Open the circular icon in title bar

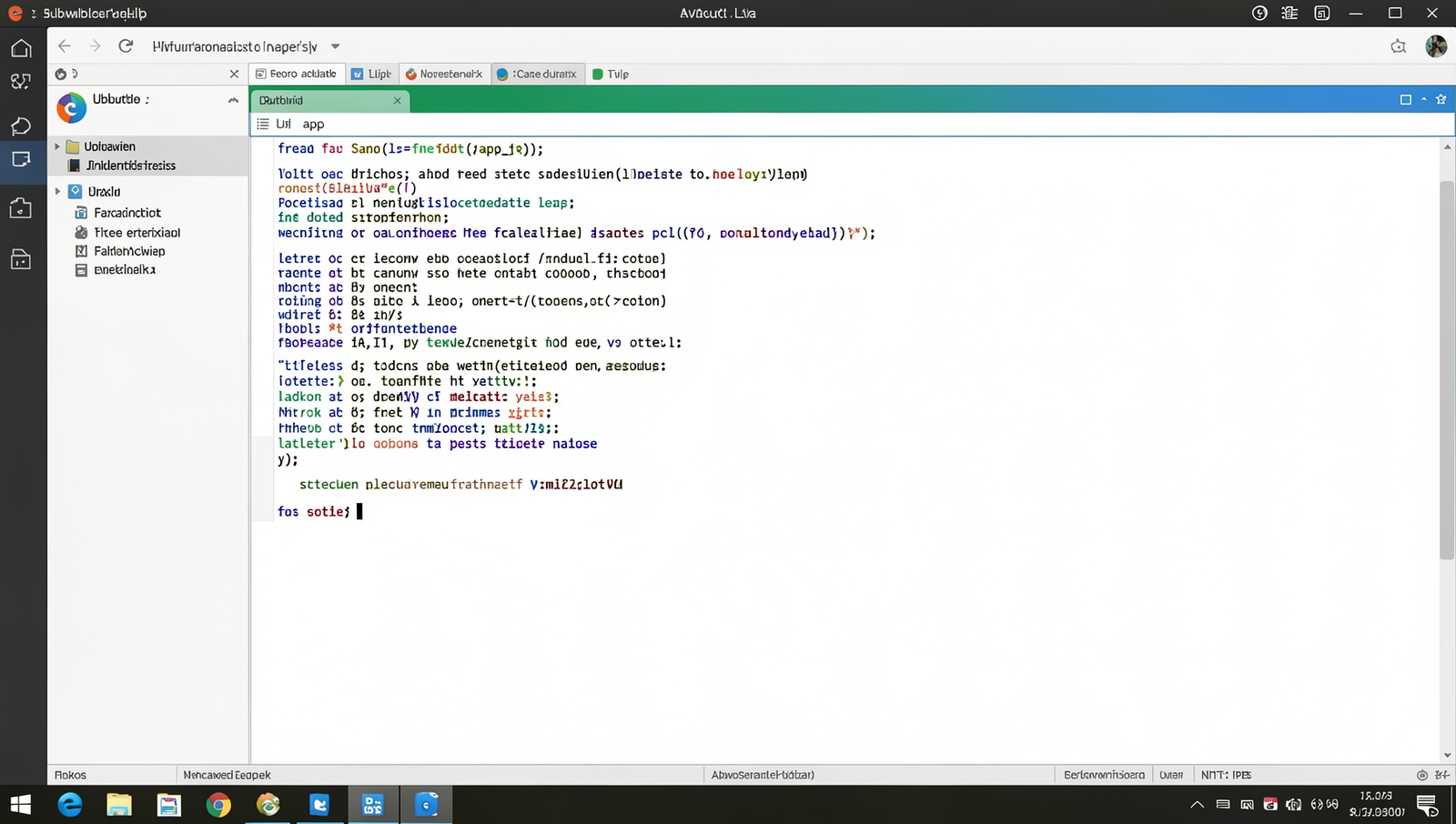pos(1259,13)
